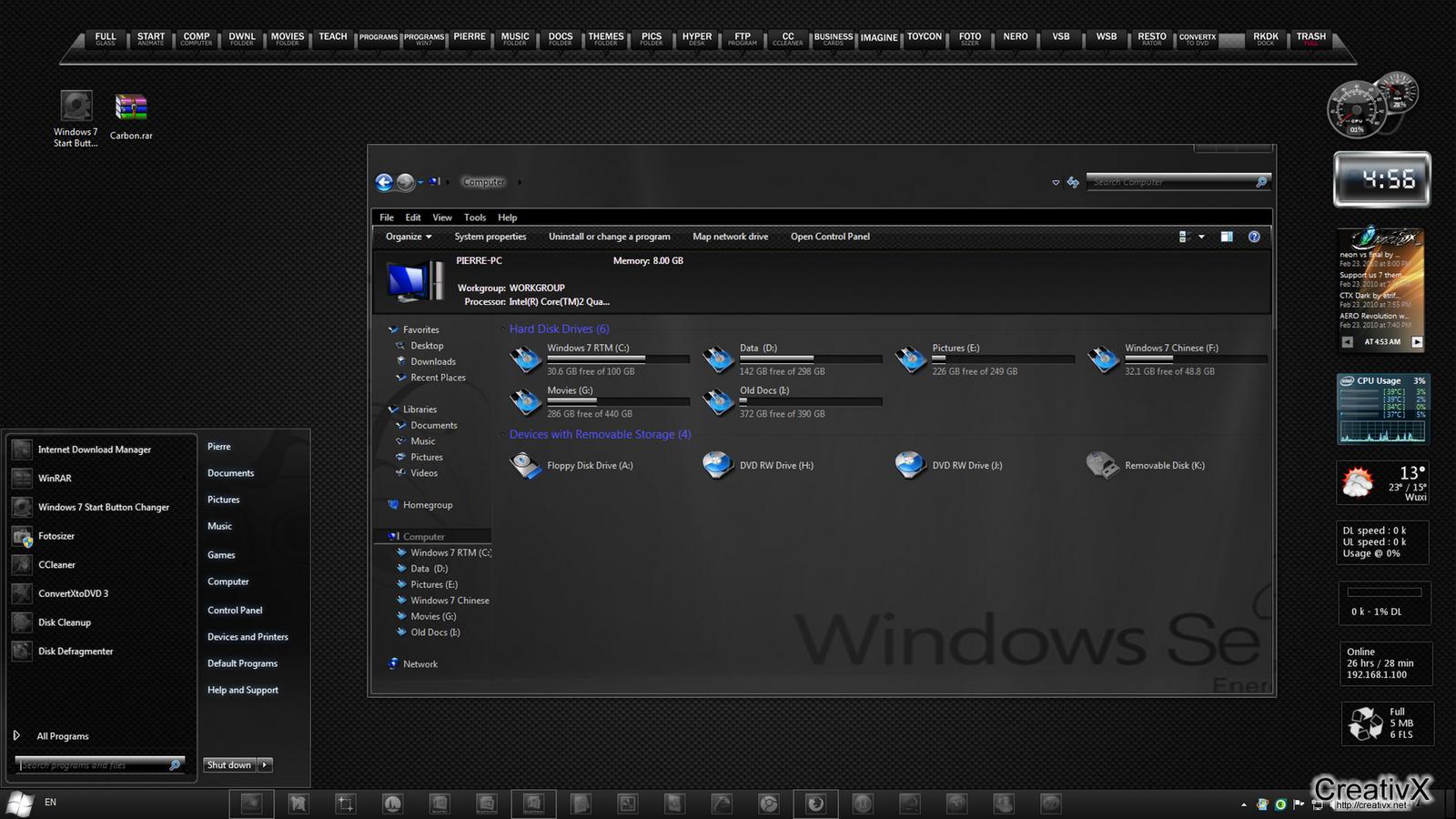This screenshot has width=1456, height=819.
Task: Click the digital clock gadget
Action: point(1382,179)
